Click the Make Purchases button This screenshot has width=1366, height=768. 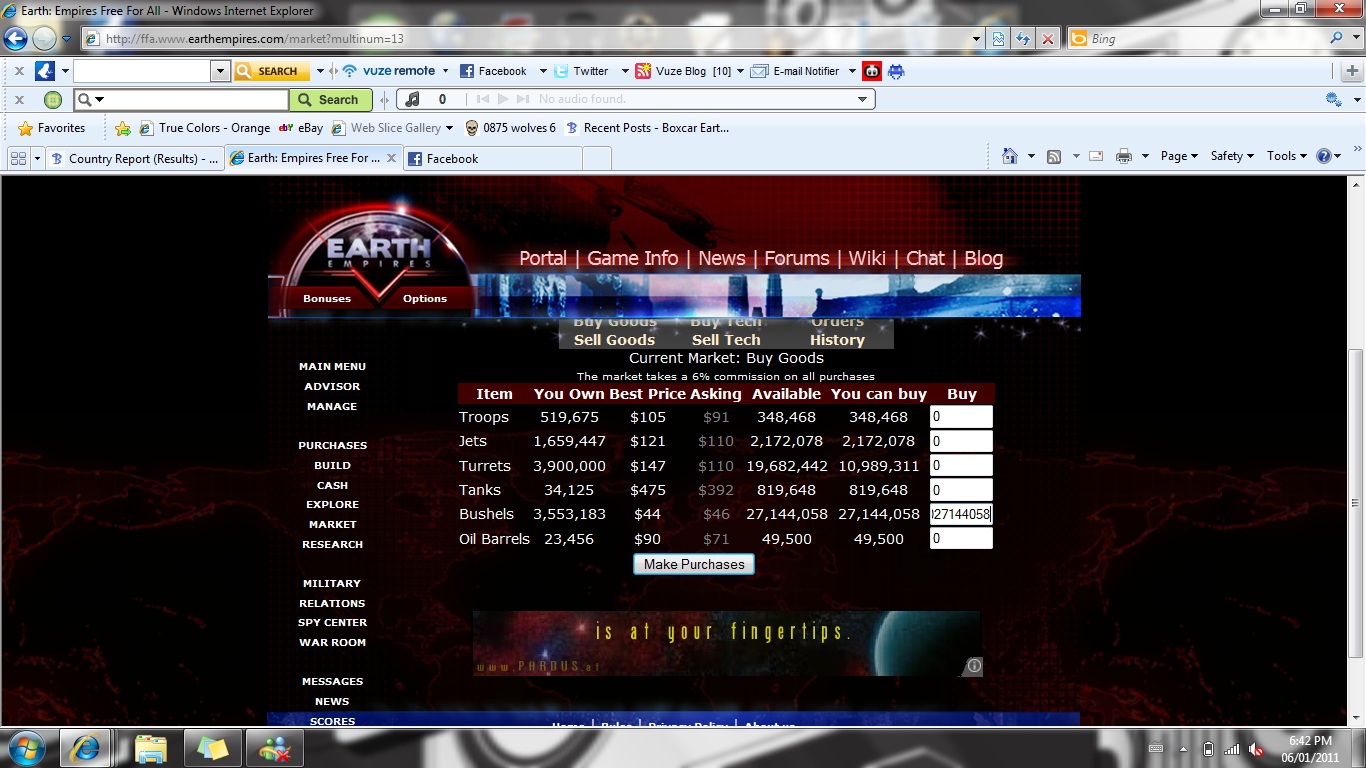coord(694,564)
